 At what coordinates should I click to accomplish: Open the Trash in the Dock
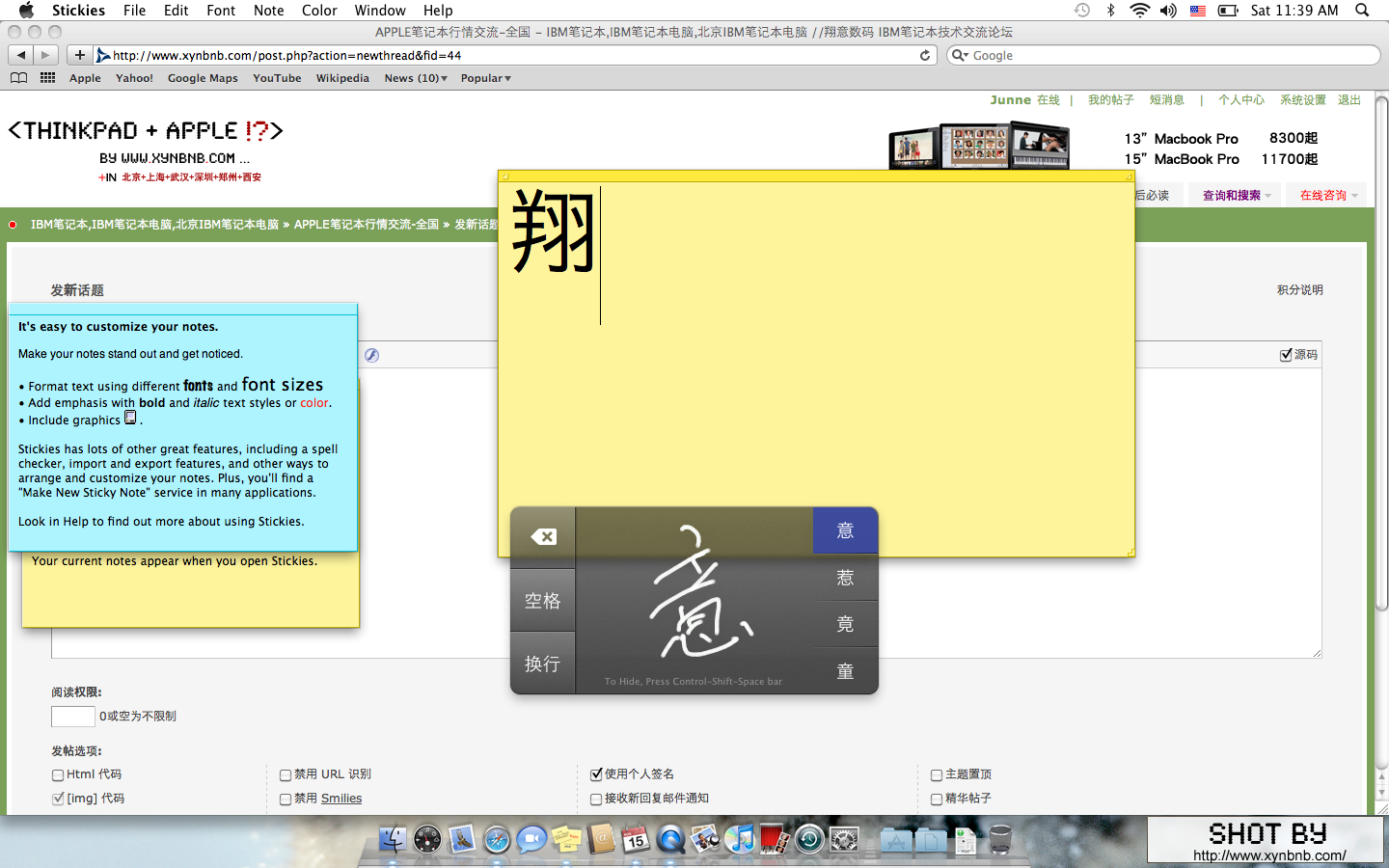(x=1000, y=839)
